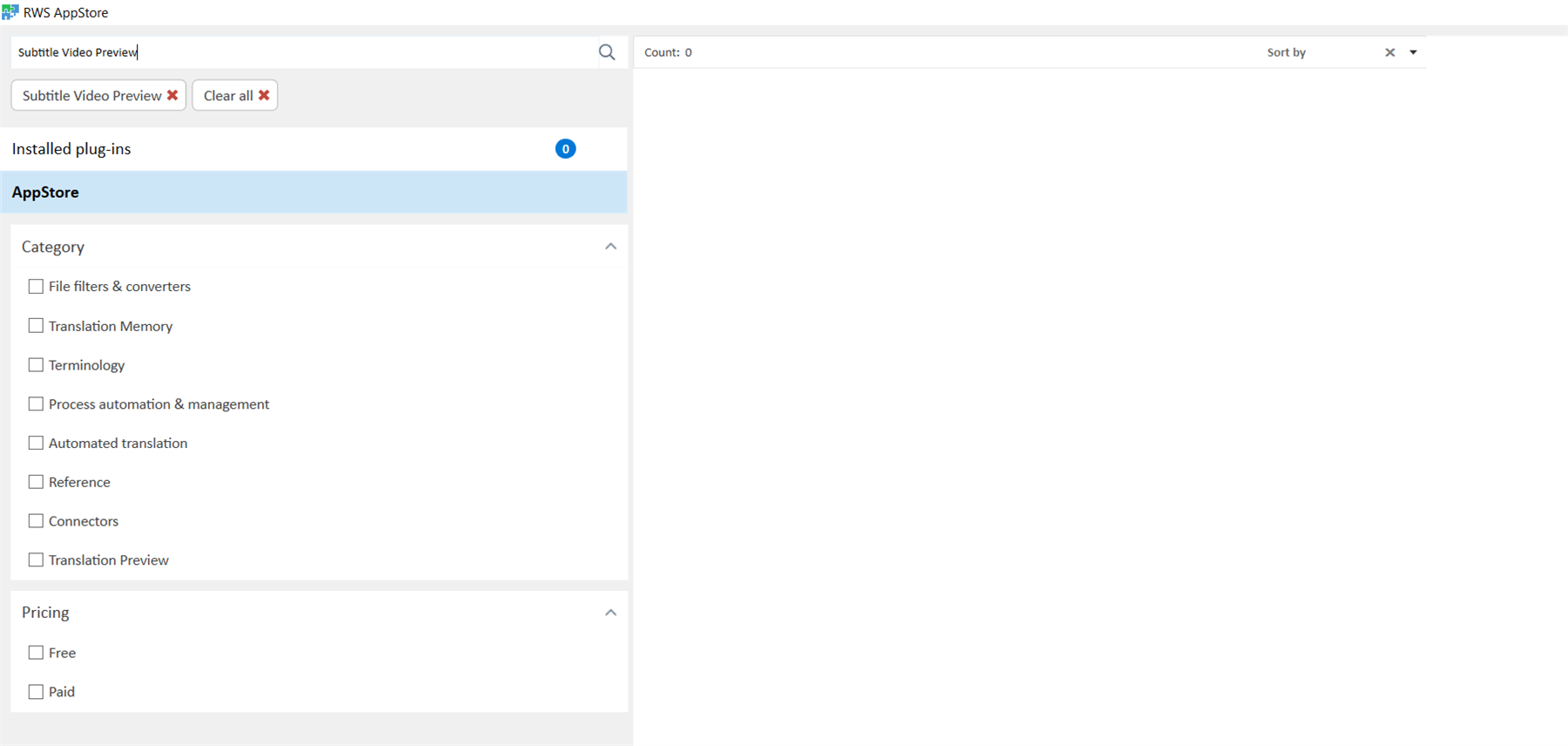Click the magnifier search icon
1568x746 pixels.
tap(607, 52)
